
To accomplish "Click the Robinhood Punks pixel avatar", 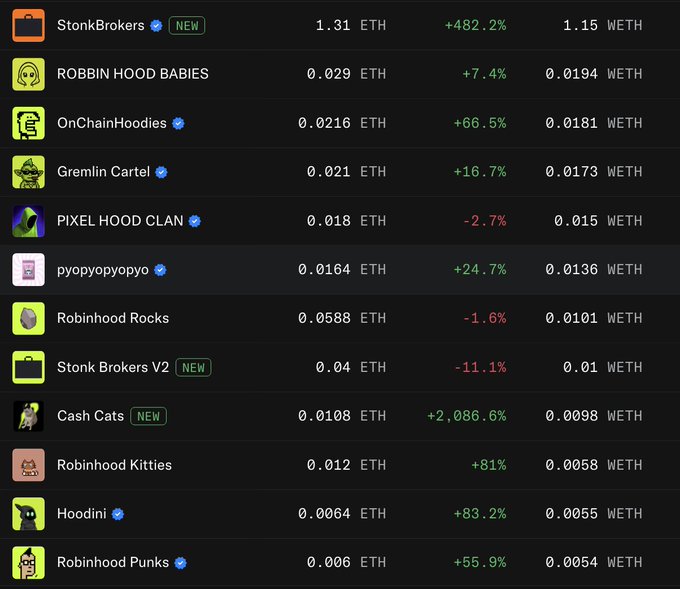I will pos(28,563).
